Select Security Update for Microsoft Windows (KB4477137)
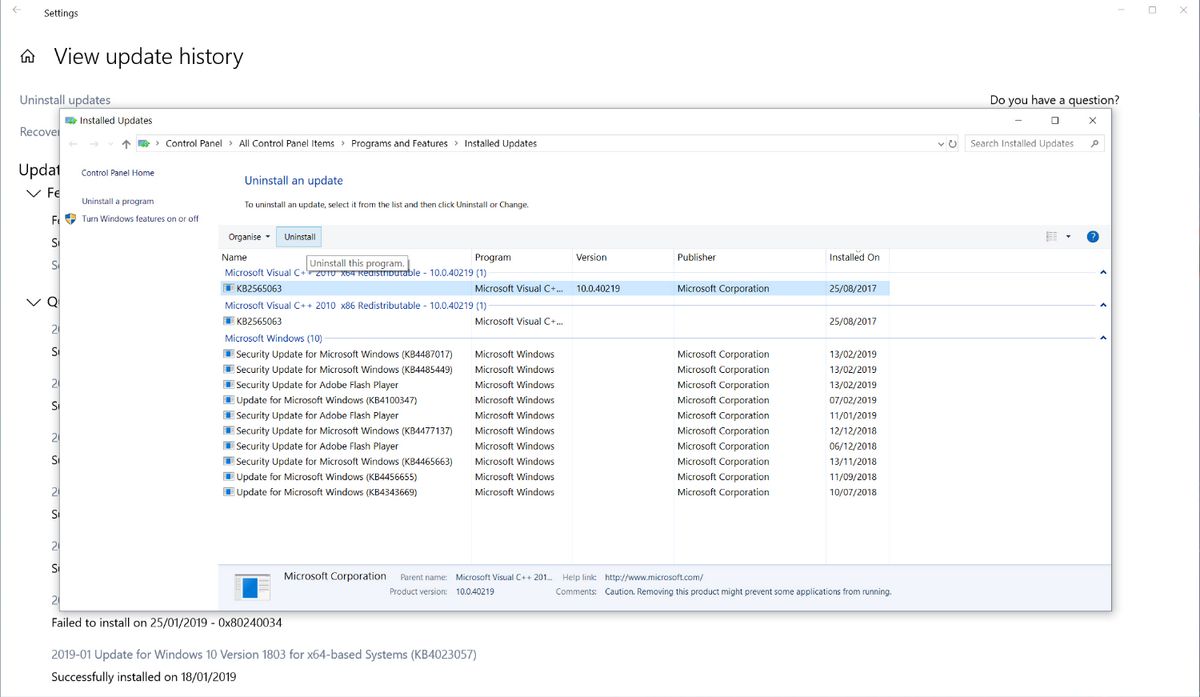Screen dimensions: 1200x697 tap(554, 431)
